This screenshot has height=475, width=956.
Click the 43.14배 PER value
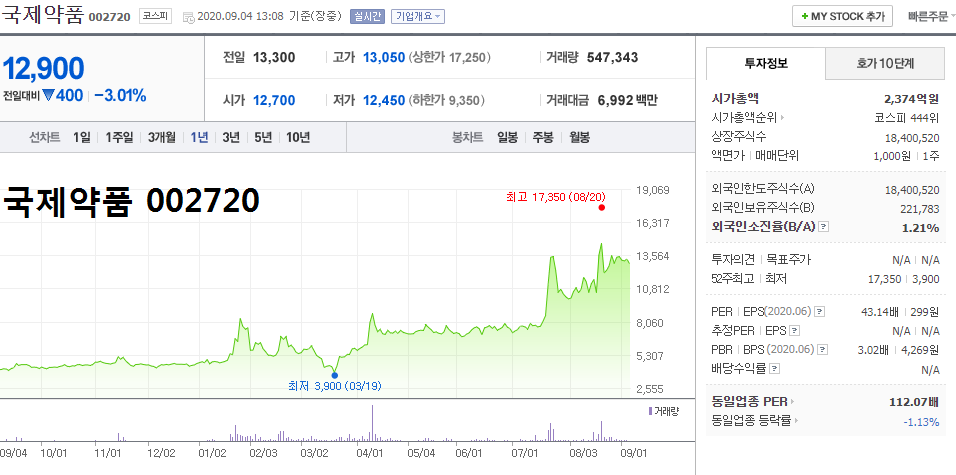coord(880,312)
